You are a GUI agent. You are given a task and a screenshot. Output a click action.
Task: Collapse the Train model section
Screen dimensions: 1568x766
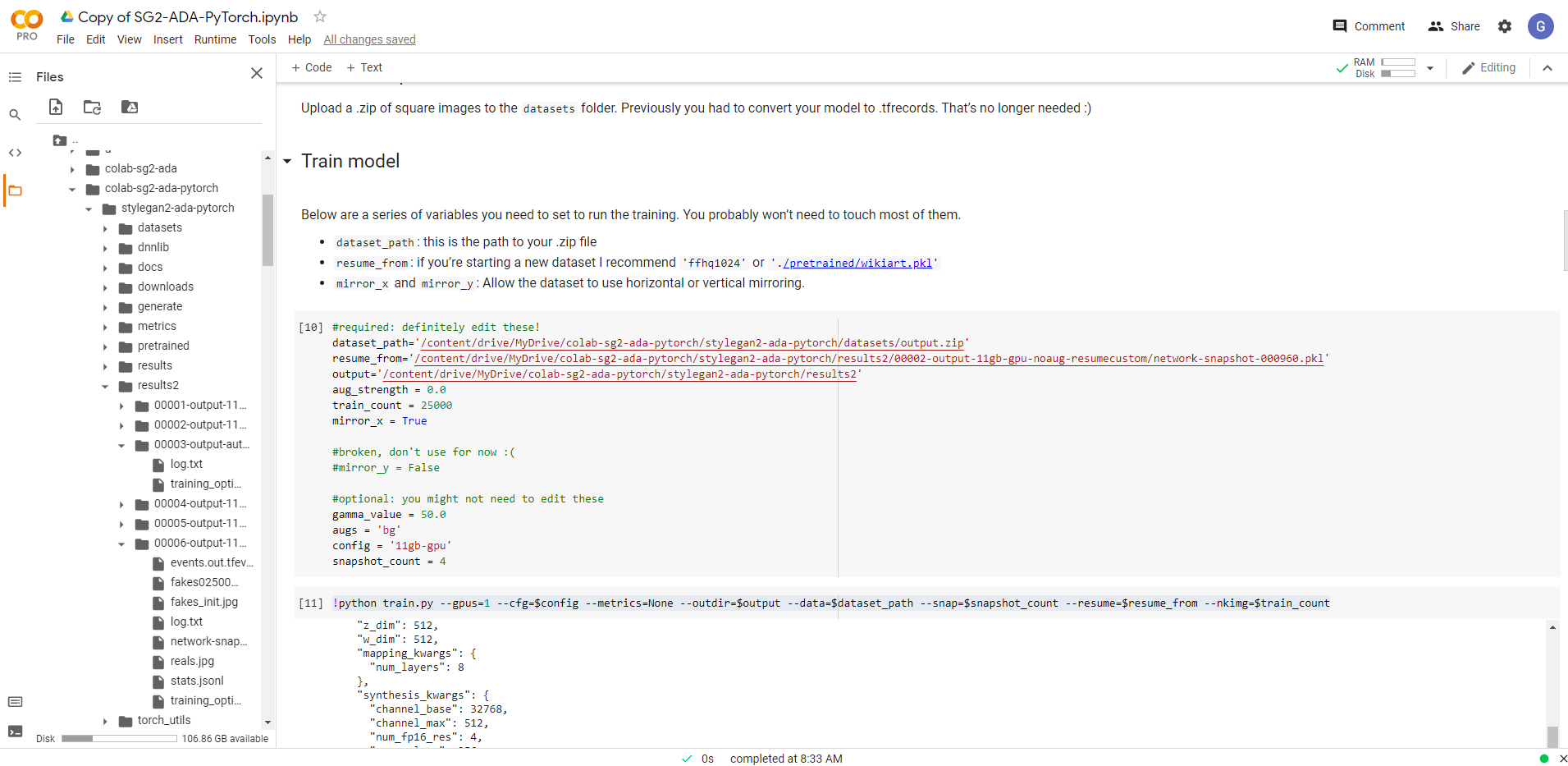(x=288, y=161)
